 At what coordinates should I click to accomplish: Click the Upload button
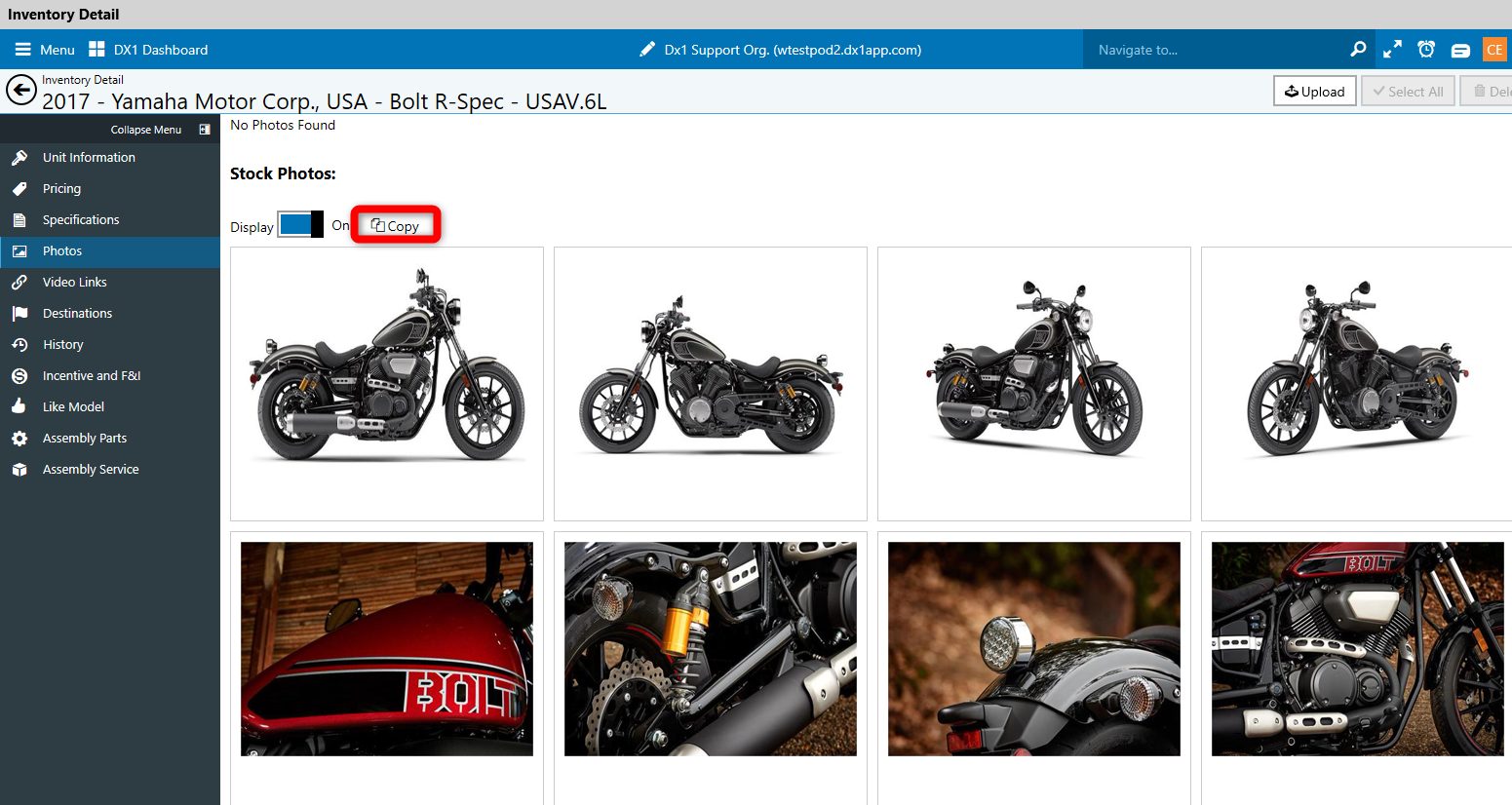(1314, 91)
